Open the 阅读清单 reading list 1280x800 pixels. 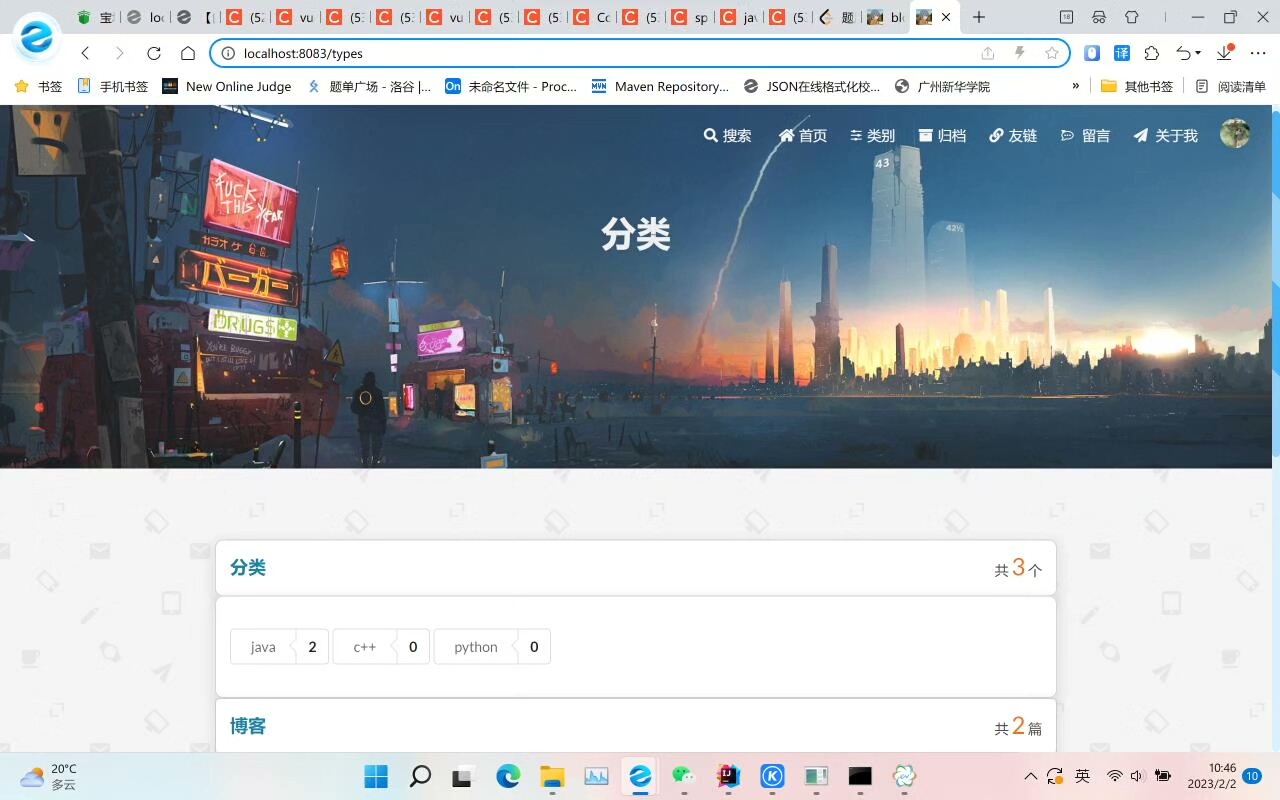1230,87
